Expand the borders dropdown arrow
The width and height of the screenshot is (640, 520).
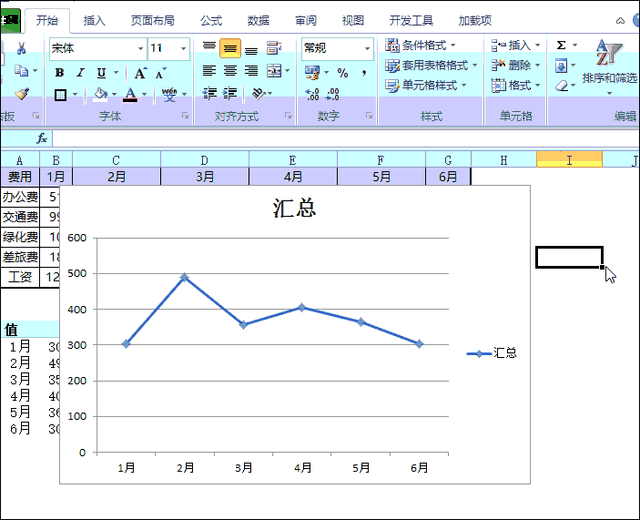[x=75, y=95]
